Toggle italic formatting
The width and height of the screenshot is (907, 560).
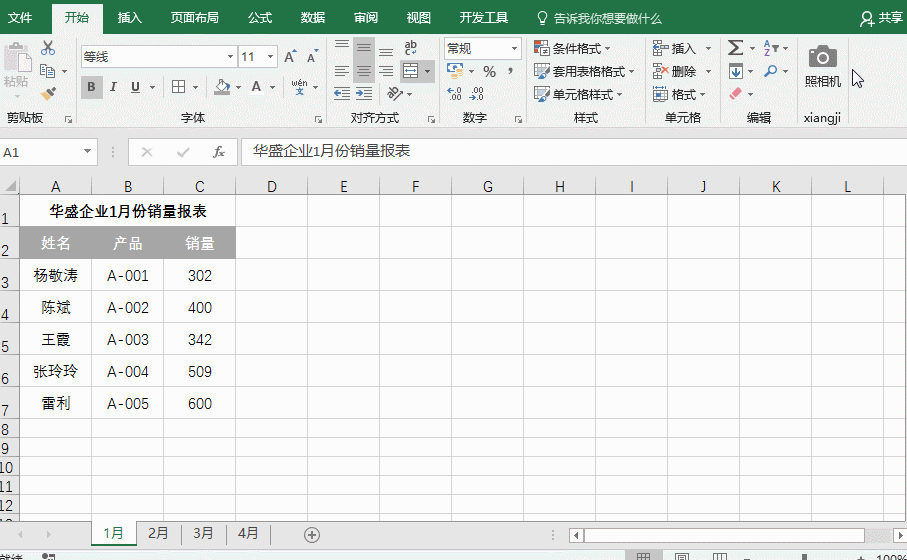point(114,87)
